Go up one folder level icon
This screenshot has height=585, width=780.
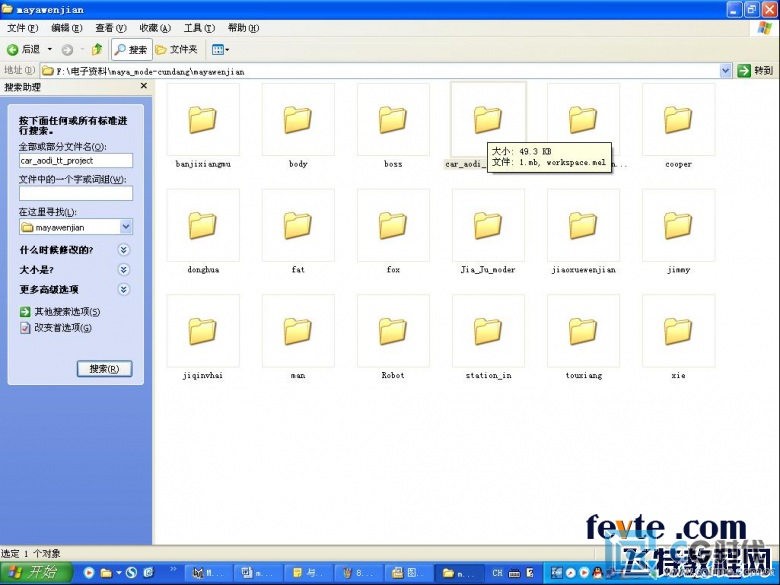pyautogui.click(x=97, y=49)
